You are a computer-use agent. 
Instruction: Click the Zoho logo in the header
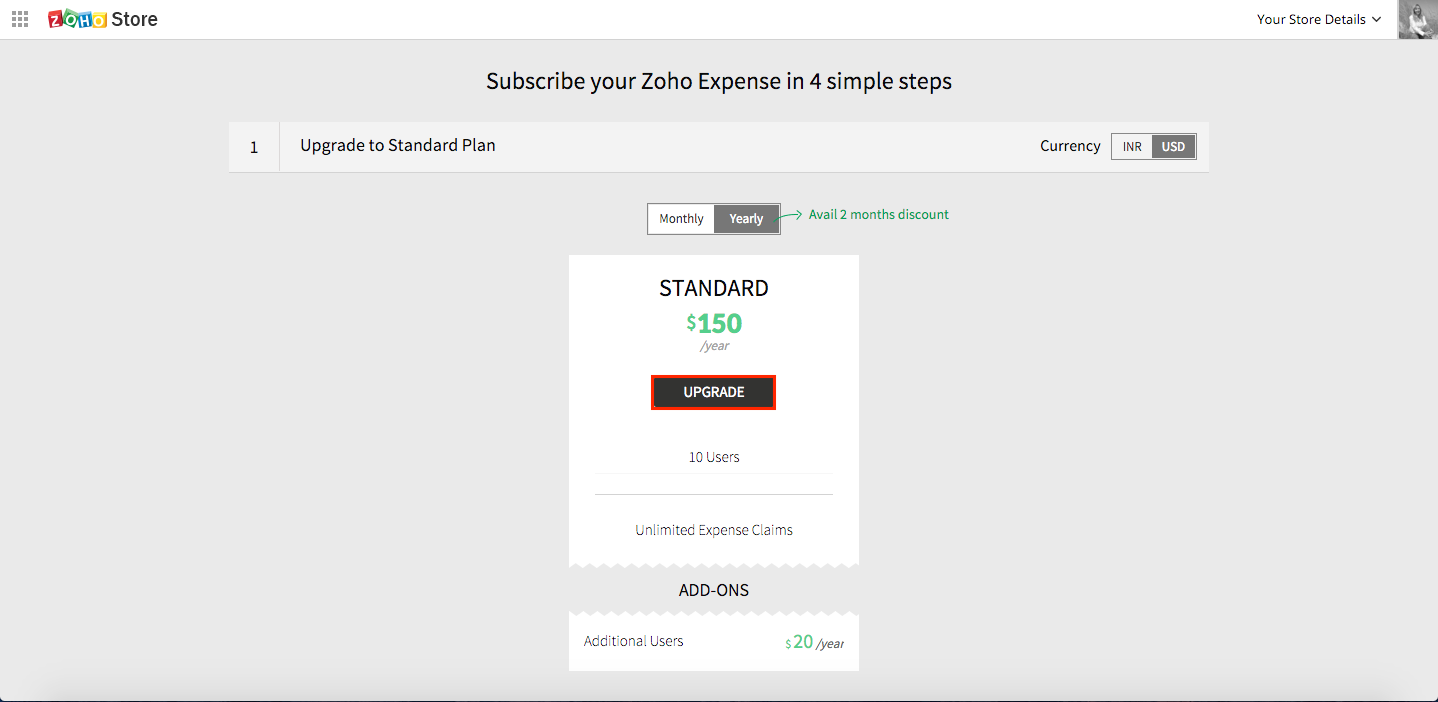[74, 18]
